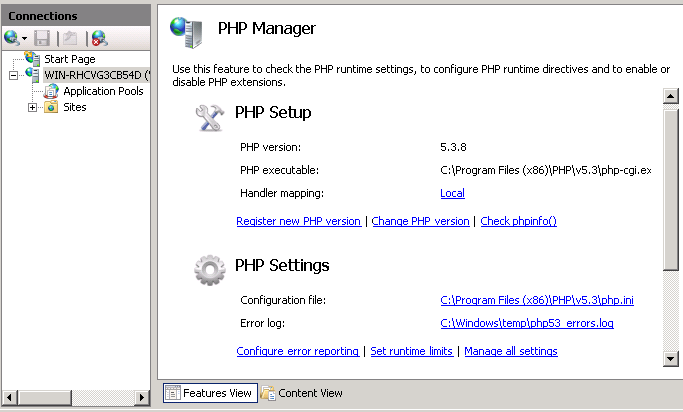This screenshot has width=683, height=412.
Task: Click Configure error reporting link
Action: point(298,351)
